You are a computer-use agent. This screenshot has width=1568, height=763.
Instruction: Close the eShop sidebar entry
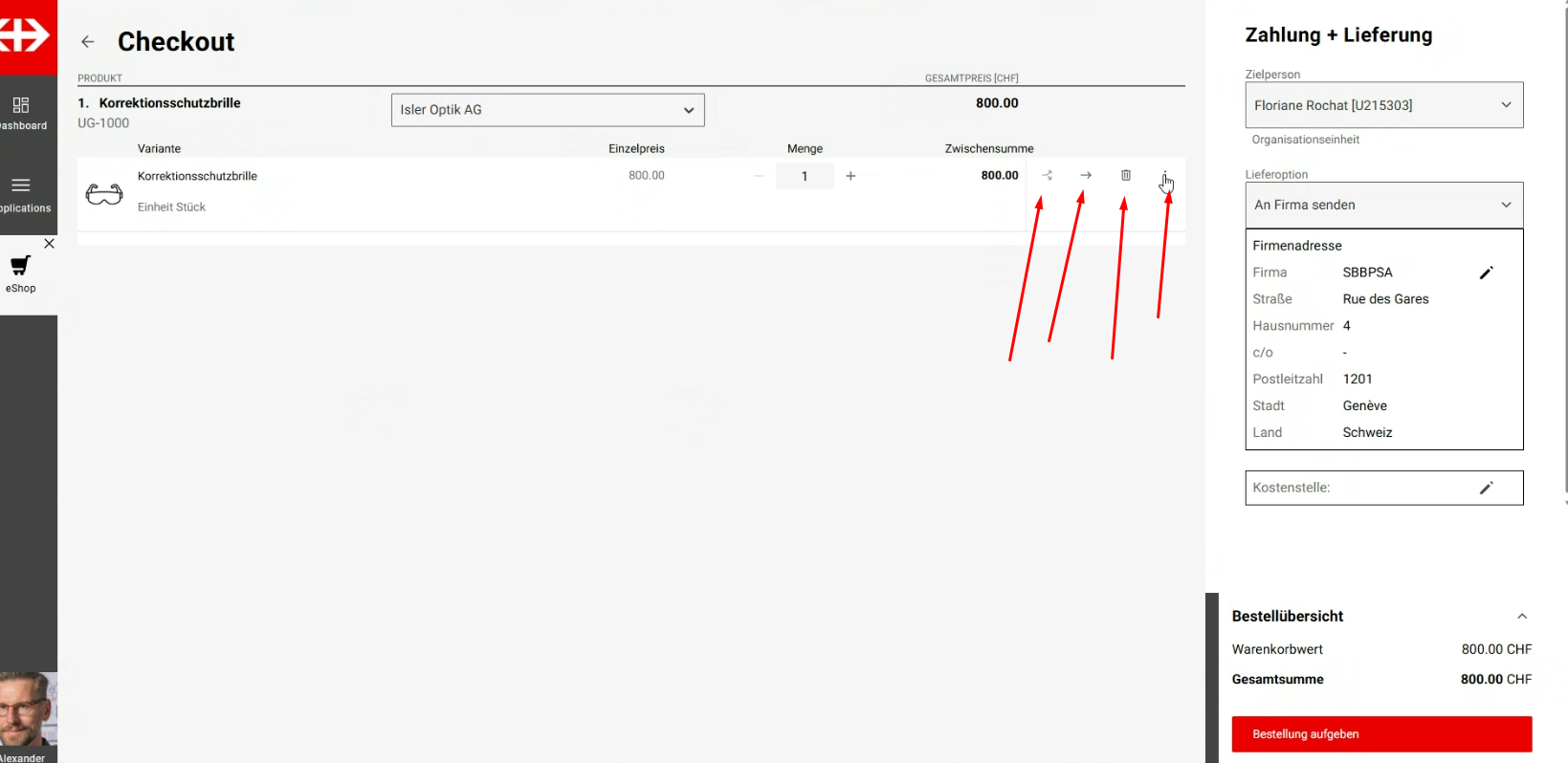49,244
